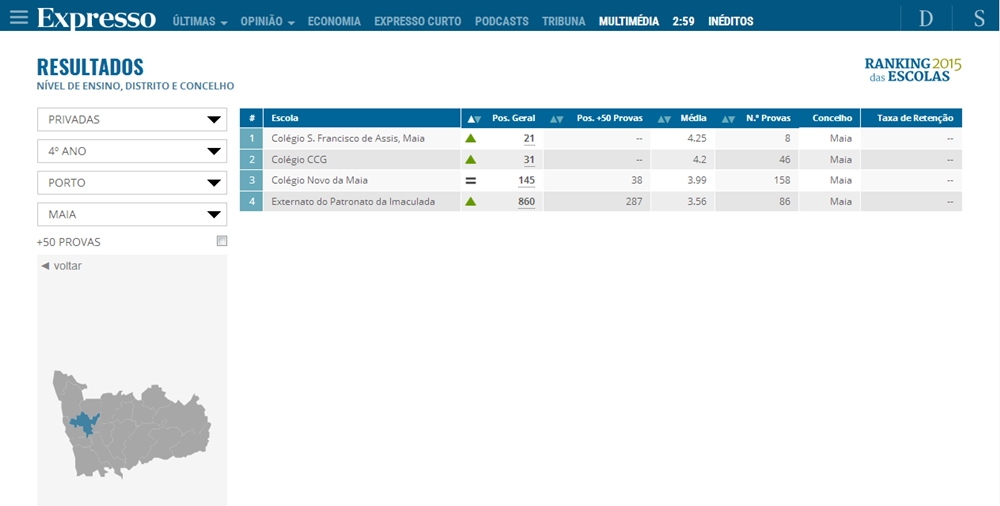Click the voltar link above the map
Screen dimensions: 1000x506
68,266
